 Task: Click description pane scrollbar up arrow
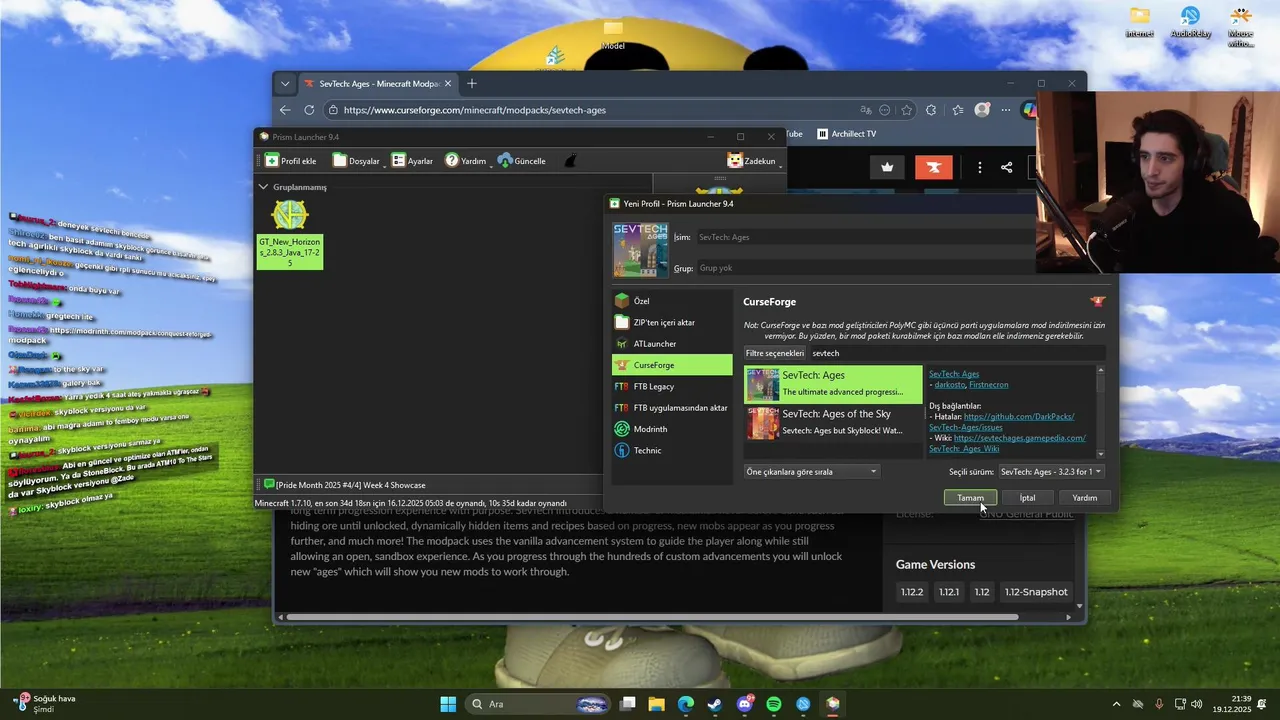click(x=1100, y=371)
